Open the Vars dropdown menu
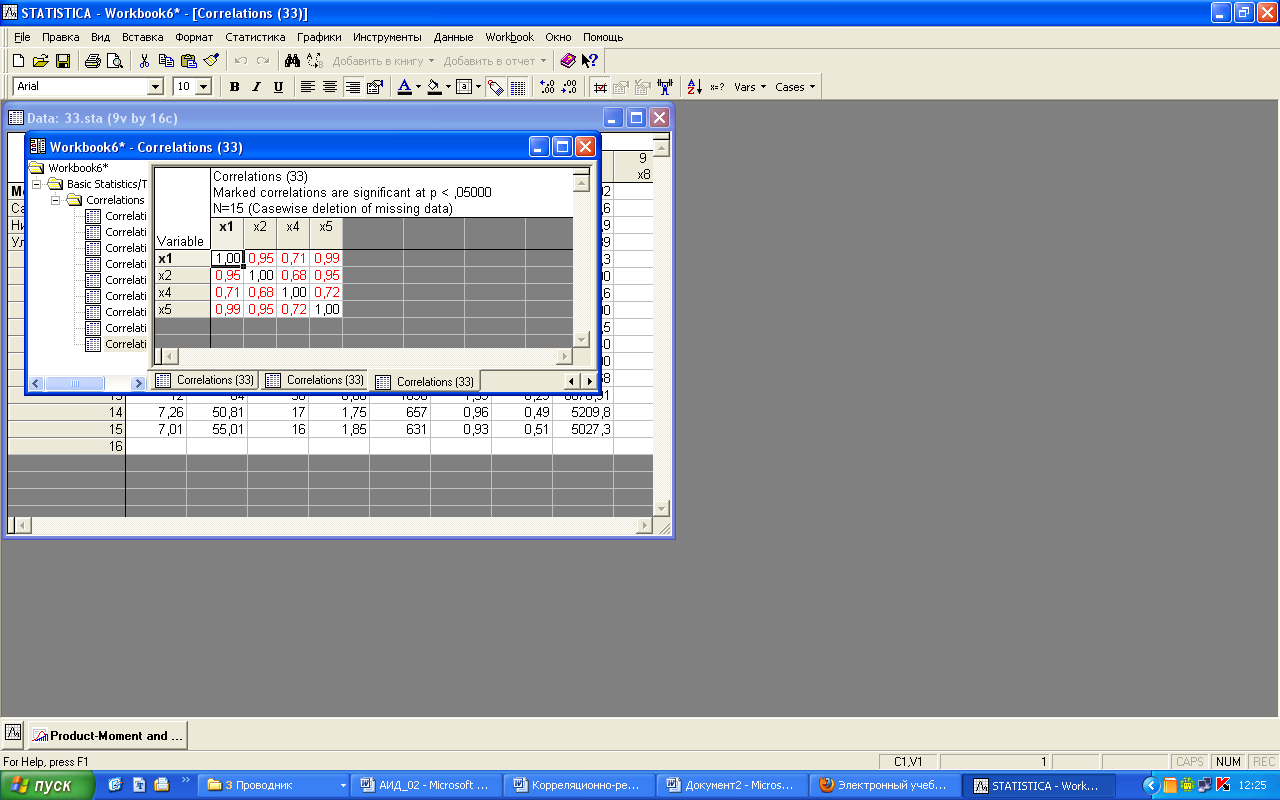This screenshot has height=800, width=1280. point(750,87)
